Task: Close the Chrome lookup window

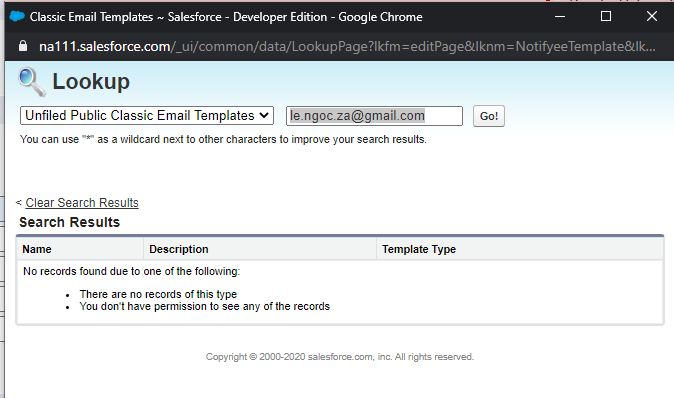Action: pyautogui.click(x=652, y=16)
